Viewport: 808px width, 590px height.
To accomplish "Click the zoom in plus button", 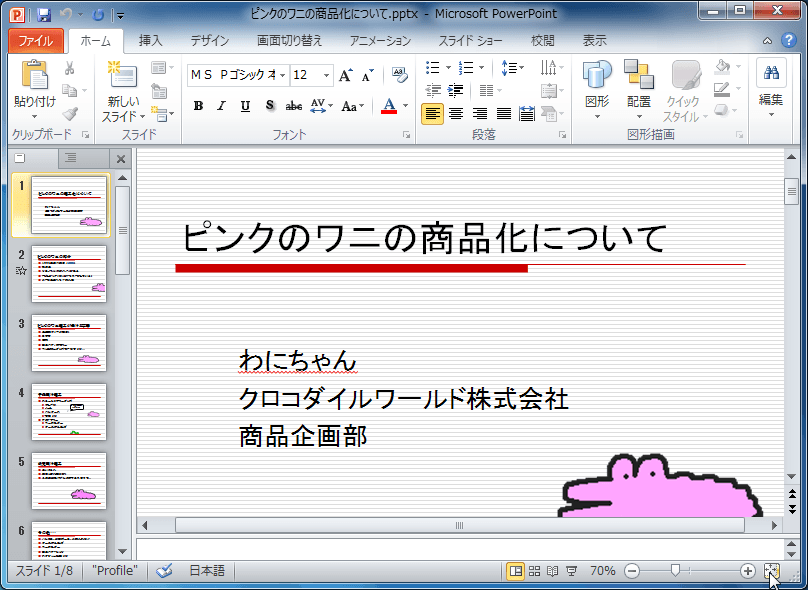I will pyautogui.click(x=747, y=570).
